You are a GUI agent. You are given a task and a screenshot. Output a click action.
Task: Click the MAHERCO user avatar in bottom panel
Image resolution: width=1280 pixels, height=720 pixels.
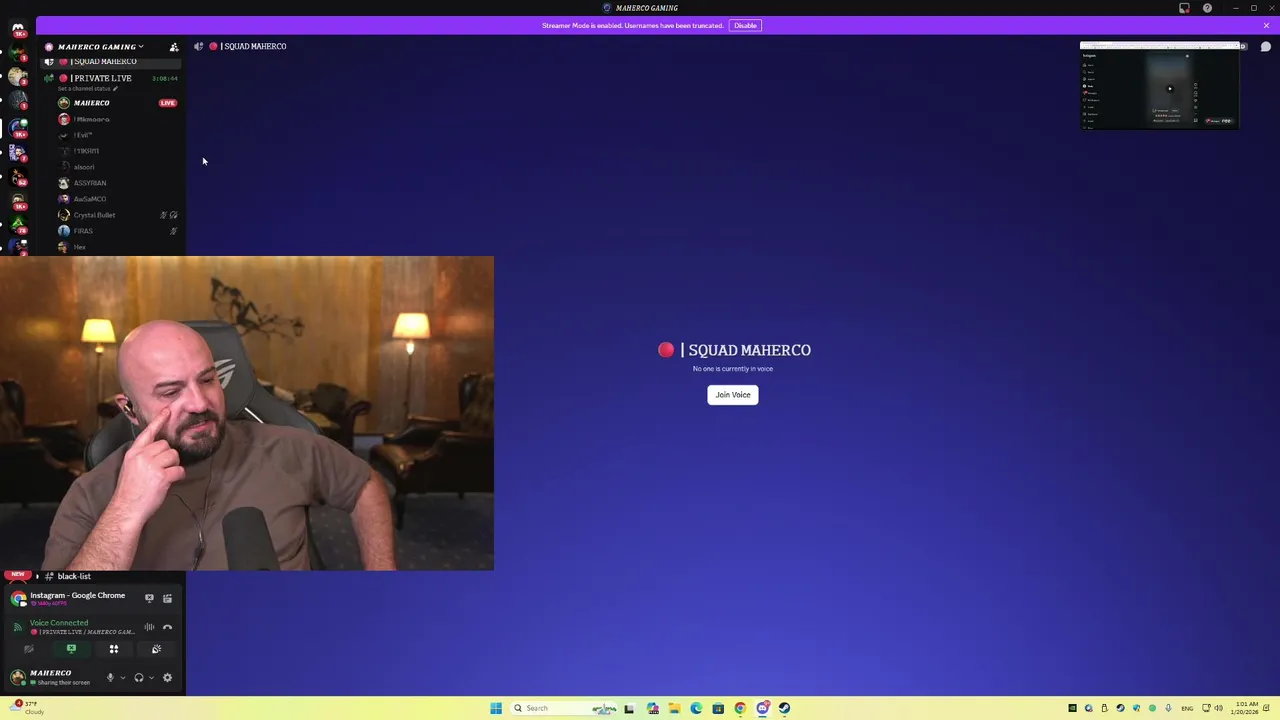(x=17, y=677)
